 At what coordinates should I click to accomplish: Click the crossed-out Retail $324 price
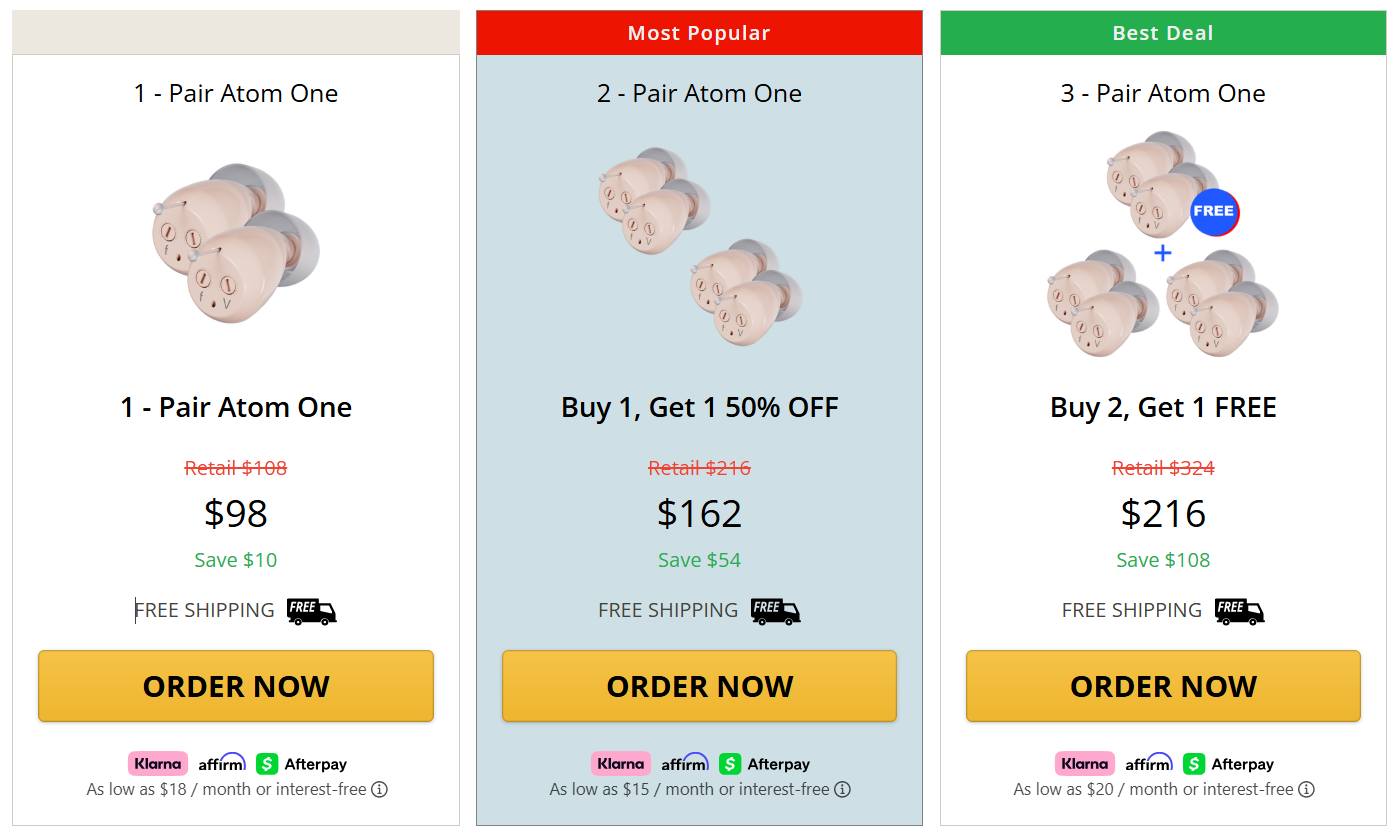(x=1162, y=468)
